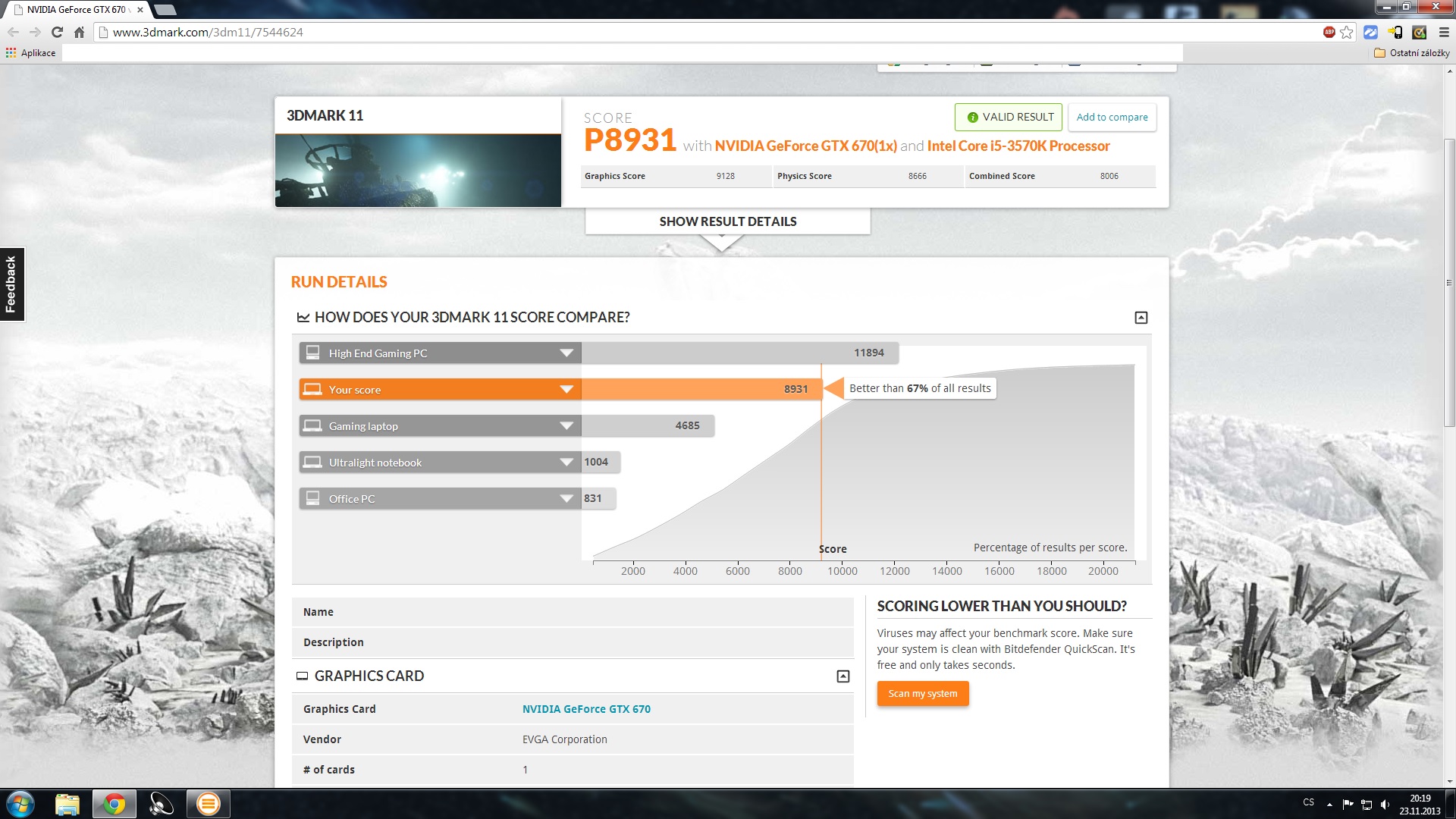
Task: Click the orange 8931 score bar
Action: pyautogui.click(x=701, y=389)
